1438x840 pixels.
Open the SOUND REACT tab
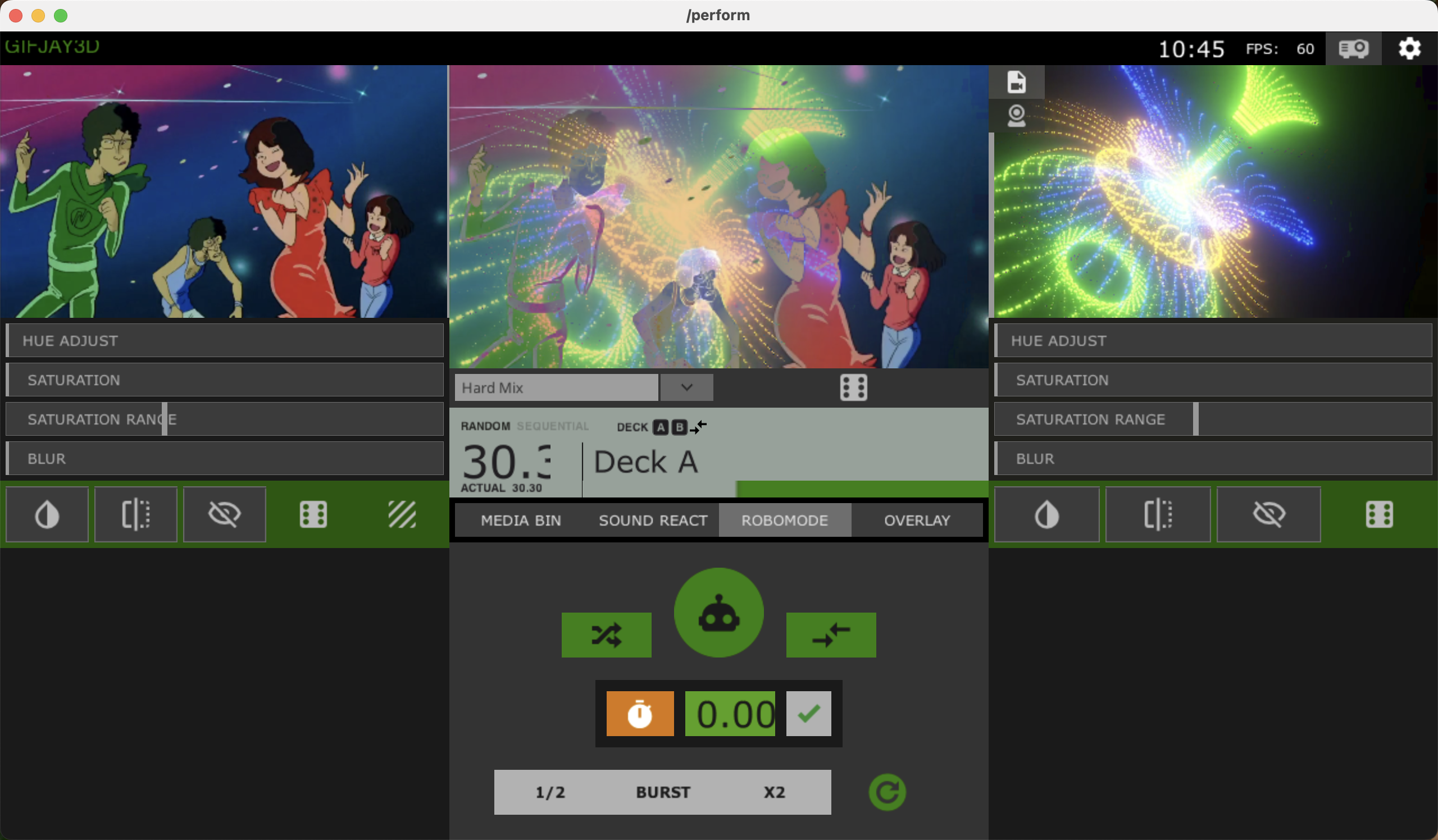tap(653, 520)
